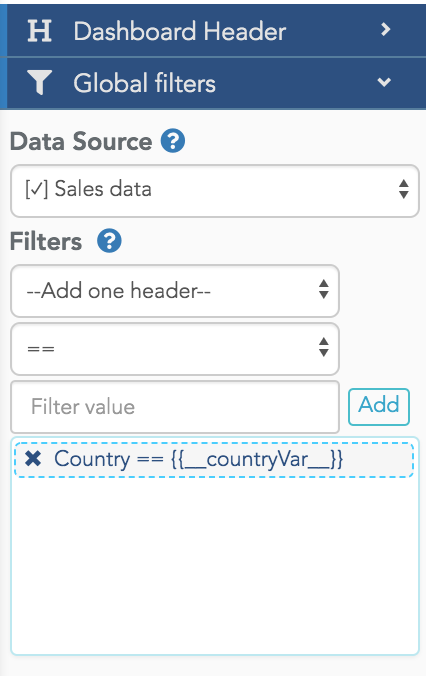This screenshot has height=676, width=426.
Task: Click the empty area of the filters list box
Action: coord(215,565)
